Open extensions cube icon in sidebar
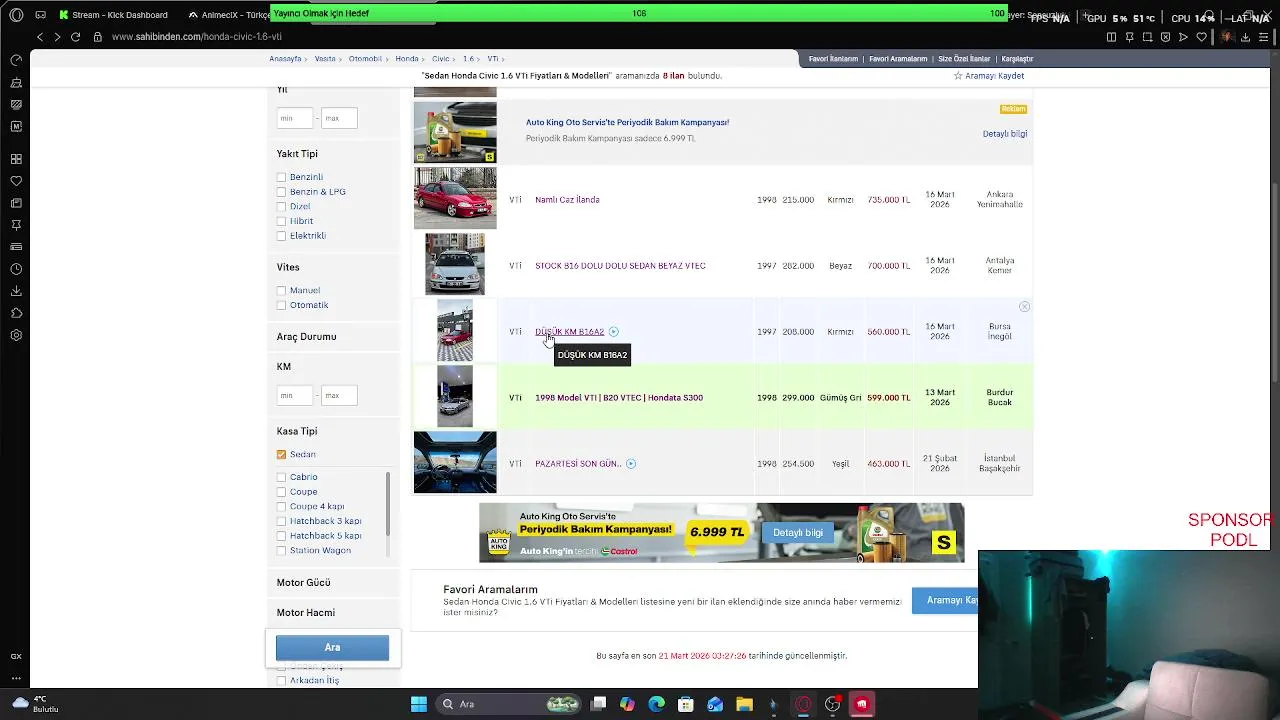The width and height of the screenshot is (1280, 720). (x=16, y=313)
